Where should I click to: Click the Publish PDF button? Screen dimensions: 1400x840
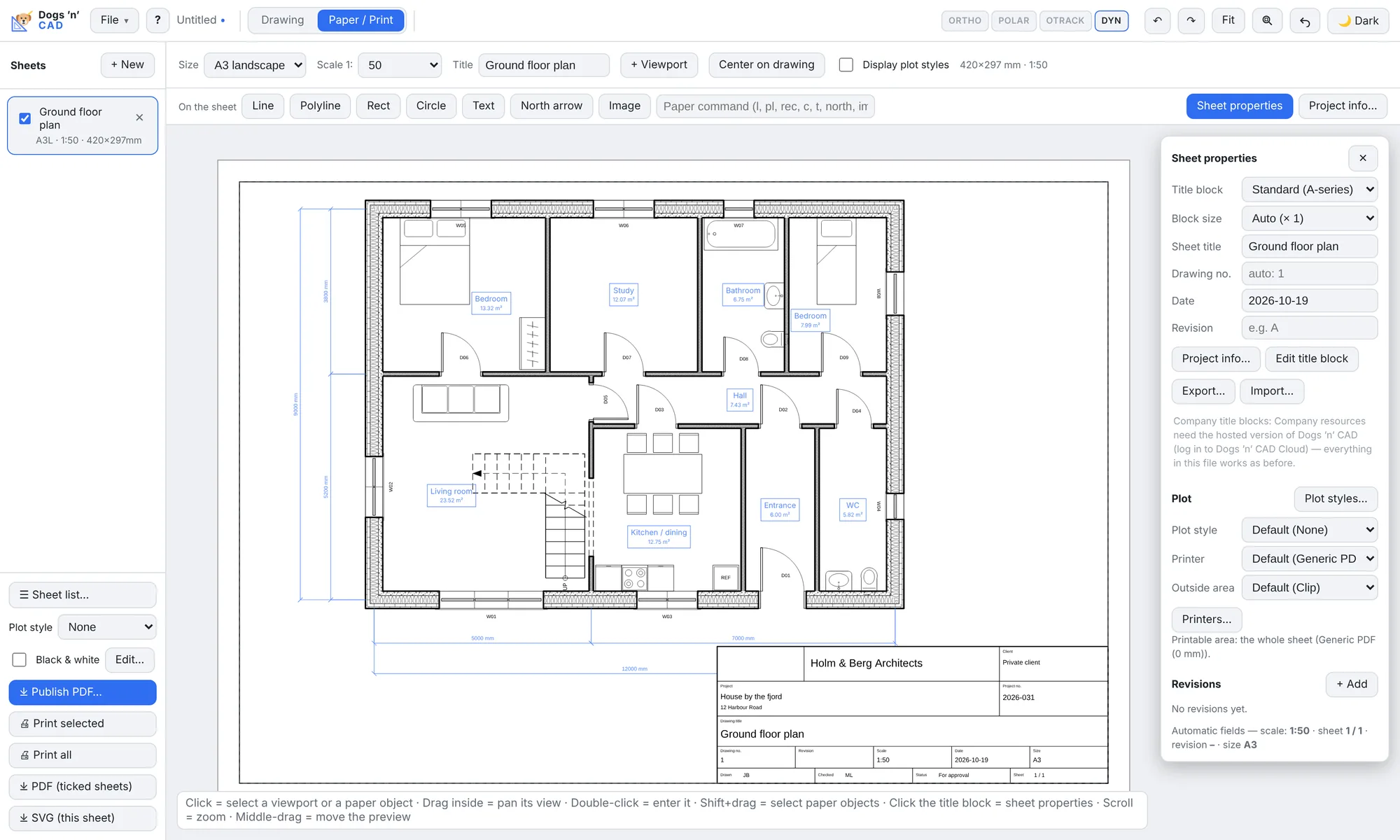[x=83, y=692]
